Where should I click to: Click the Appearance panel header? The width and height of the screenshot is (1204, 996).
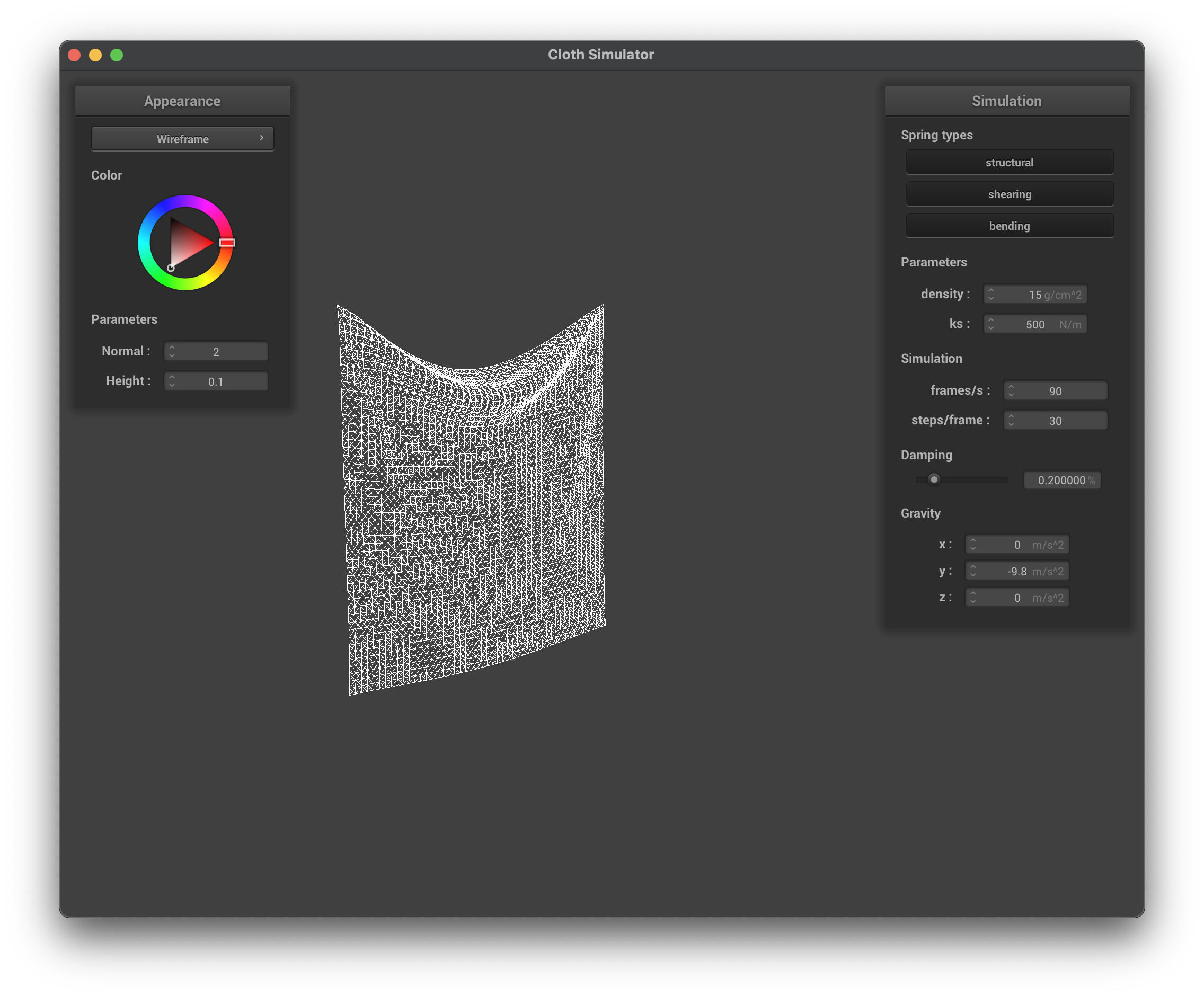coord(182,101)
